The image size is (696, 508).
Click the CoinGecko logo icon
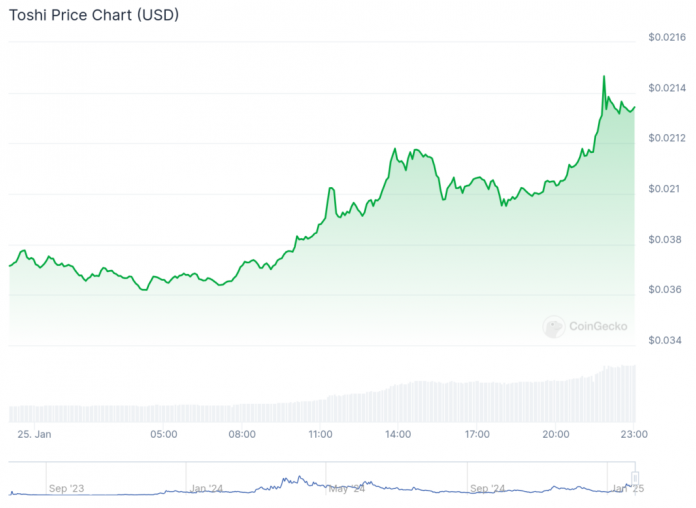(553, 325)
